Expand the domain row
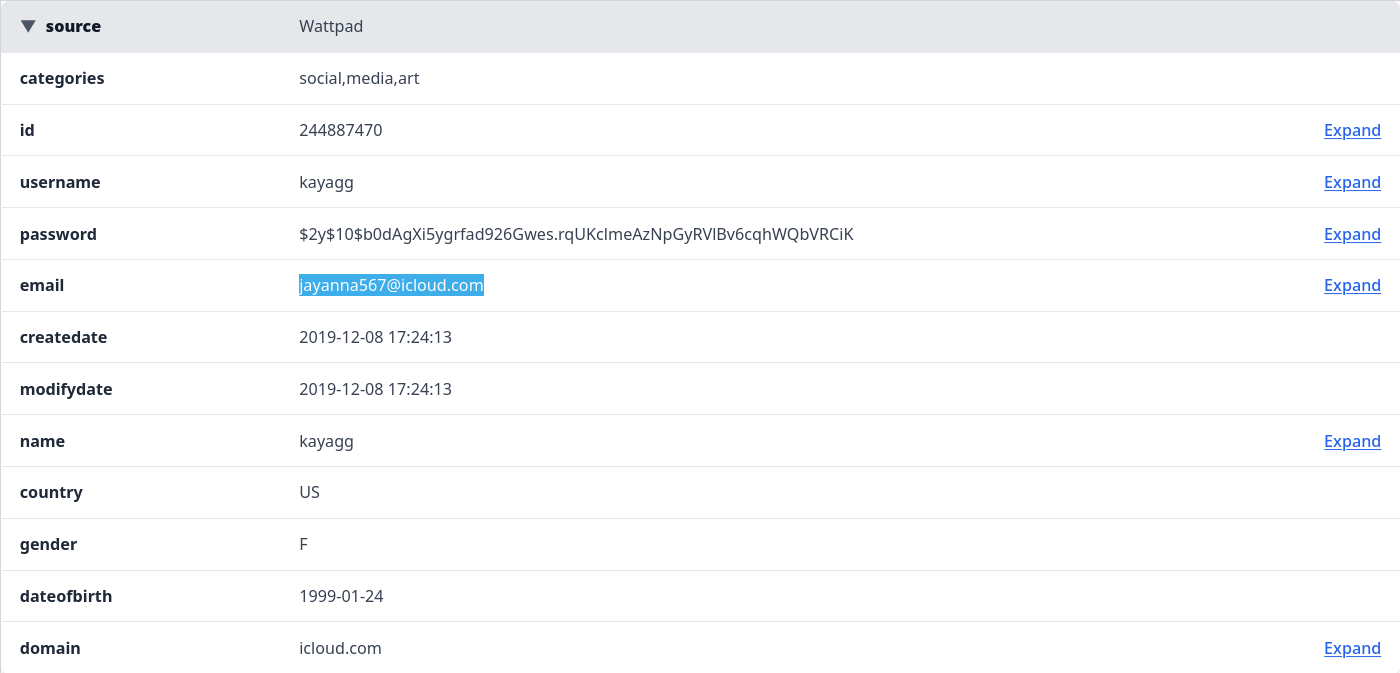Viewport: 1400px width, 673px height. point(1352,648)
